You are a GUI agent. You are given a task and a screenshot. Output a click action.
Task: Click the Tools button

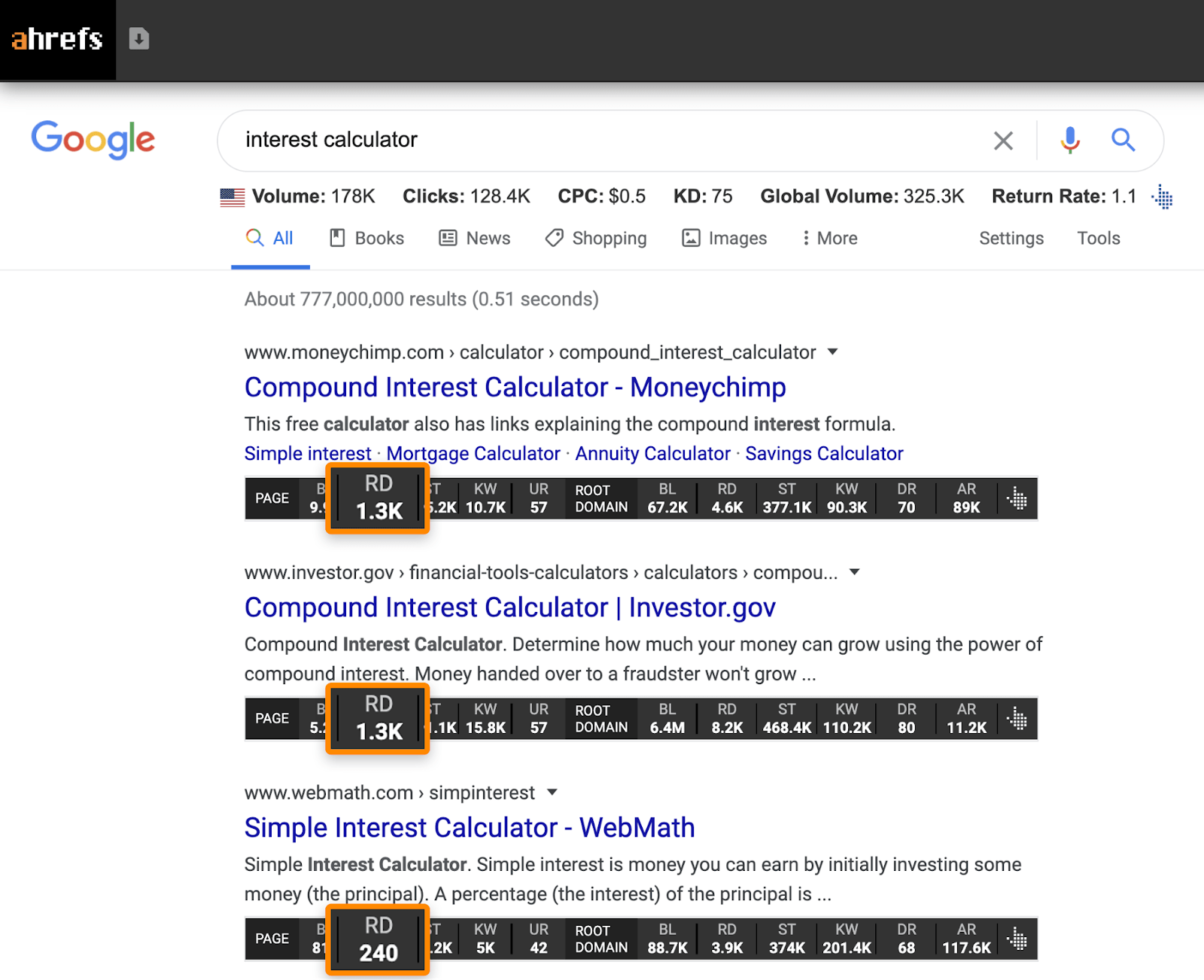coord(1098,239)
